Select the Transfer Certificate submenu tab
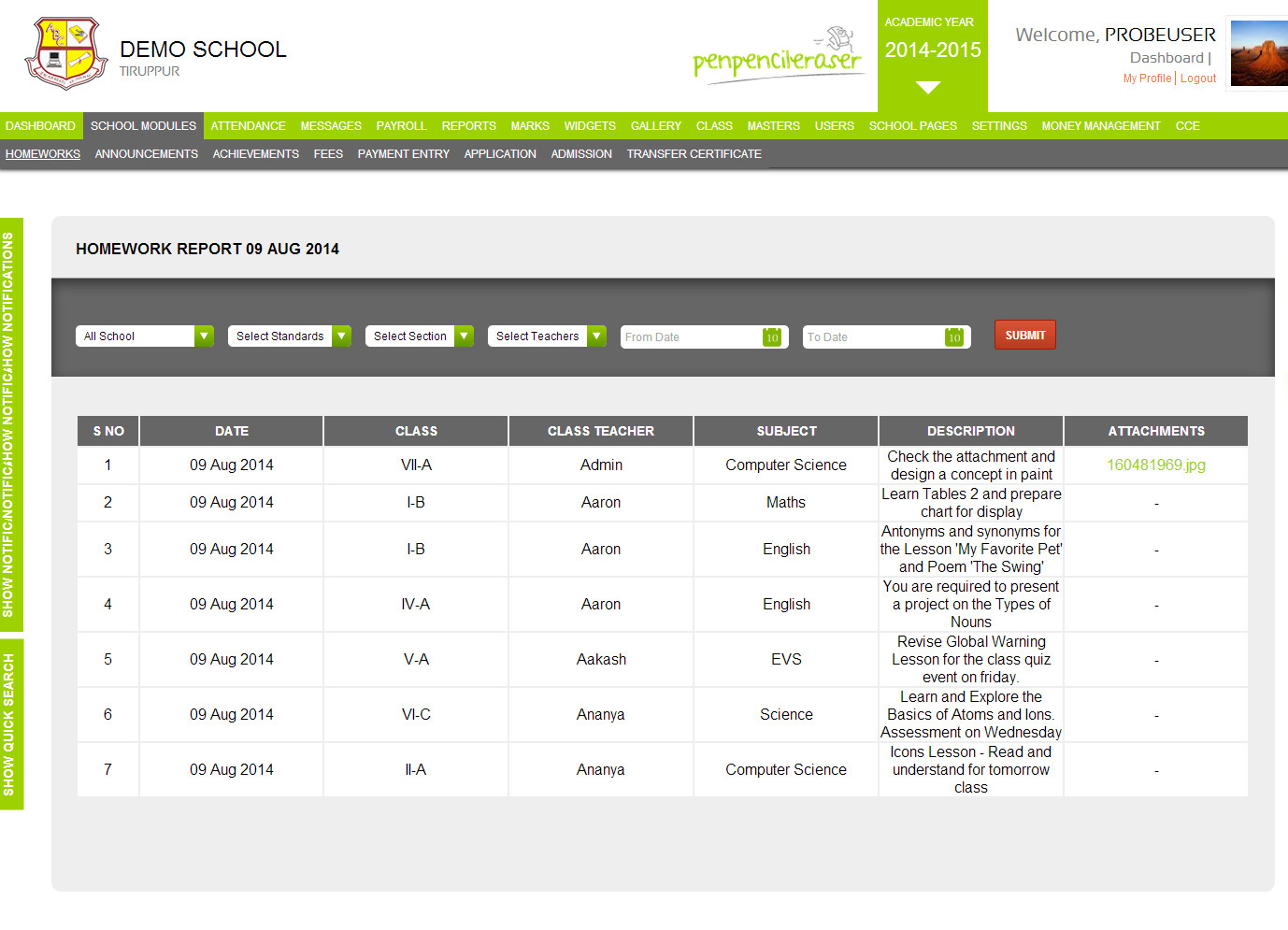 694,153
